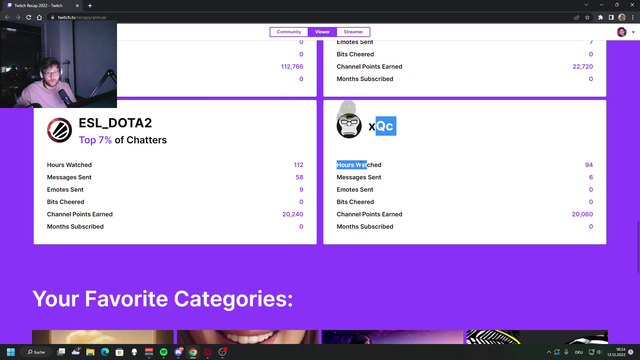Click xQc Channel Points Earned 20,060
The width and height of the screenshot is (640, 360).
click(x=582, y=214)
